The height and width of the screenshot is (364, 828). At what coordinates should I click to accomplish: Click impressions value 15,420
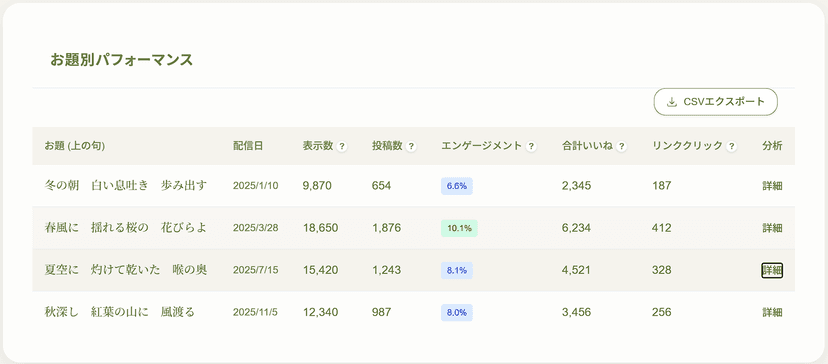pyautogui.click(x=321, y=270)
